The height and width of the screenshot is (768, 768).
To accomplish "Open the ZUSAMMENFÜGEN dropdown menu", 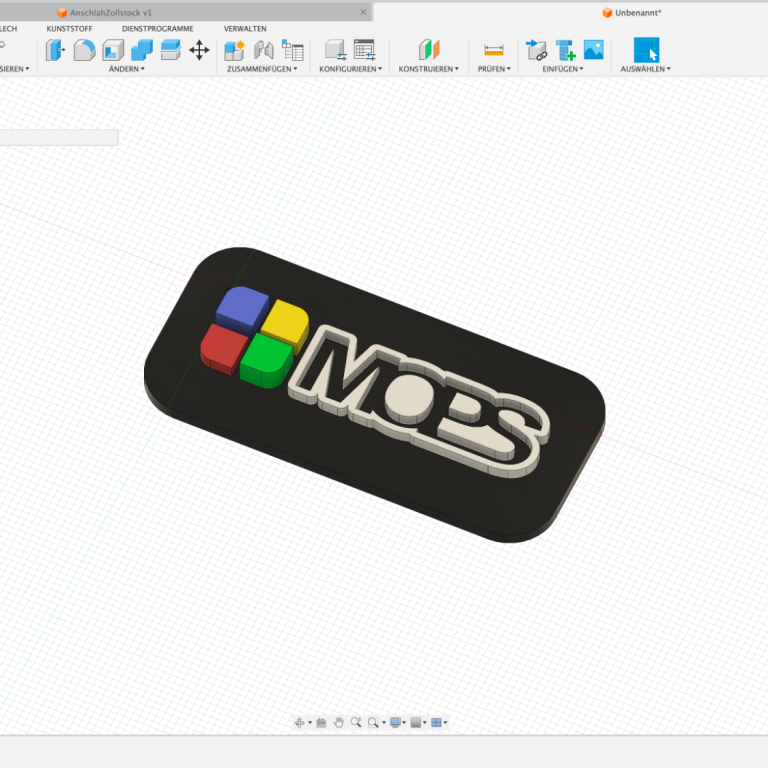I will [262, 69].
